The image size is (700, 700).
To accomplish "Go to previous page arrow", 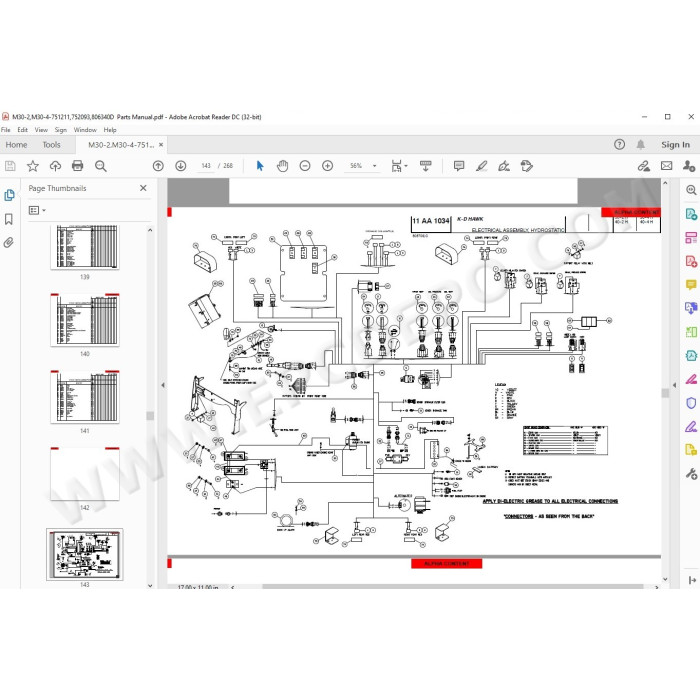I will point(158,166).
